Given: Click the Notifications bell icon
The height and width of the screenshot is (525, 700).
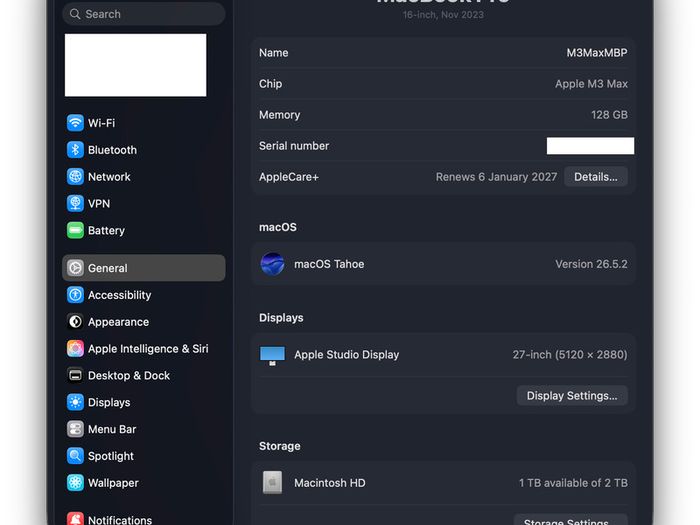Looking at the screenshot, I should pos(75,519).
